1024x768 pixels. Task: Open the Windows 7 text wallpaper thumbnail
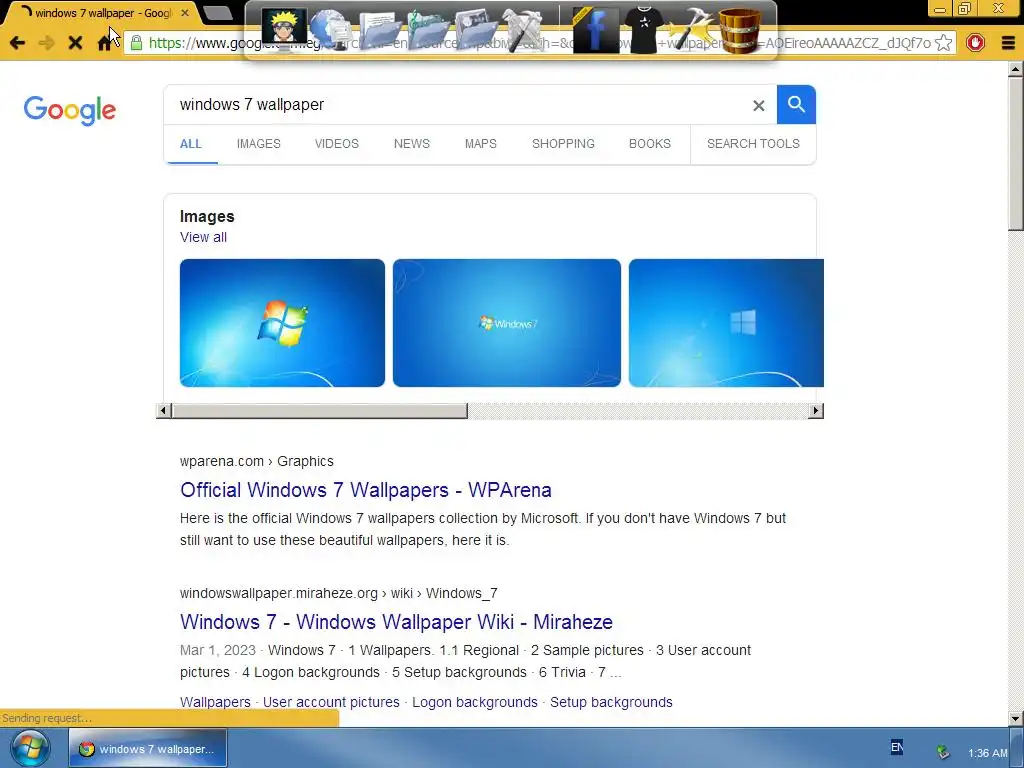click(x=507, y=323)
